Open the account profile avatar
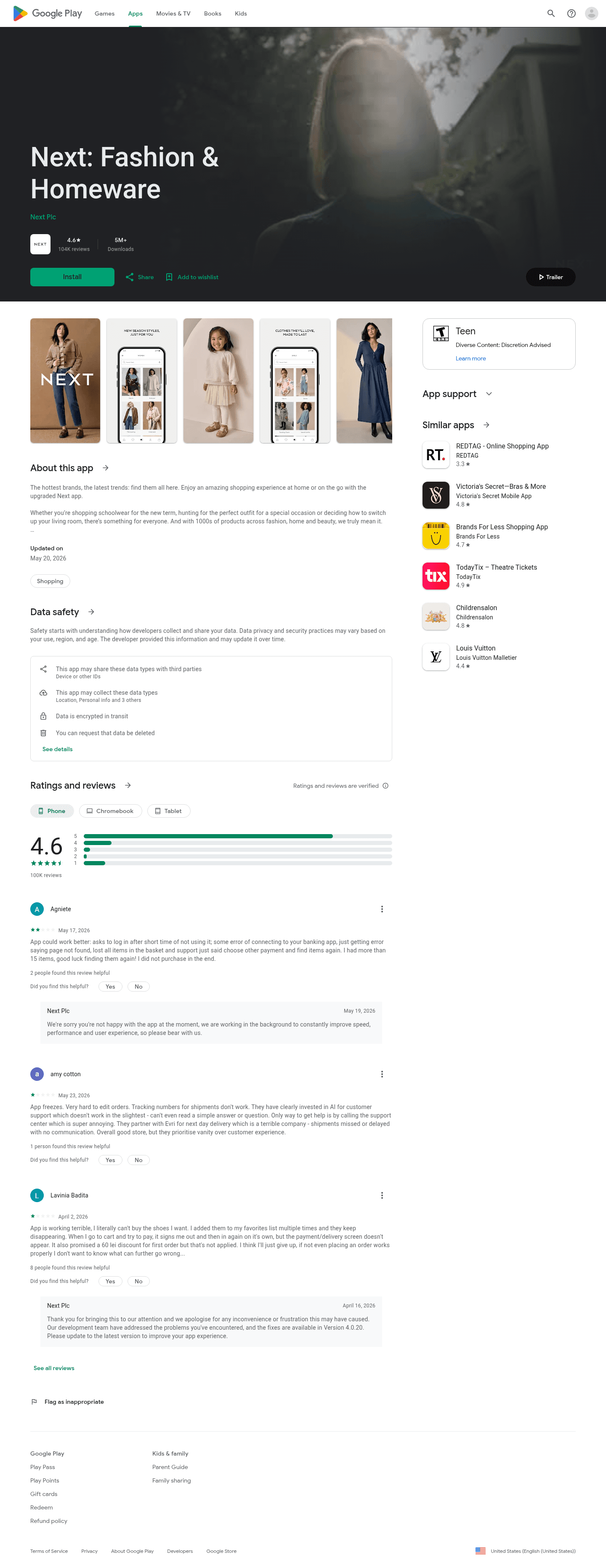The image size is (606, 1568). pos(591,13)
